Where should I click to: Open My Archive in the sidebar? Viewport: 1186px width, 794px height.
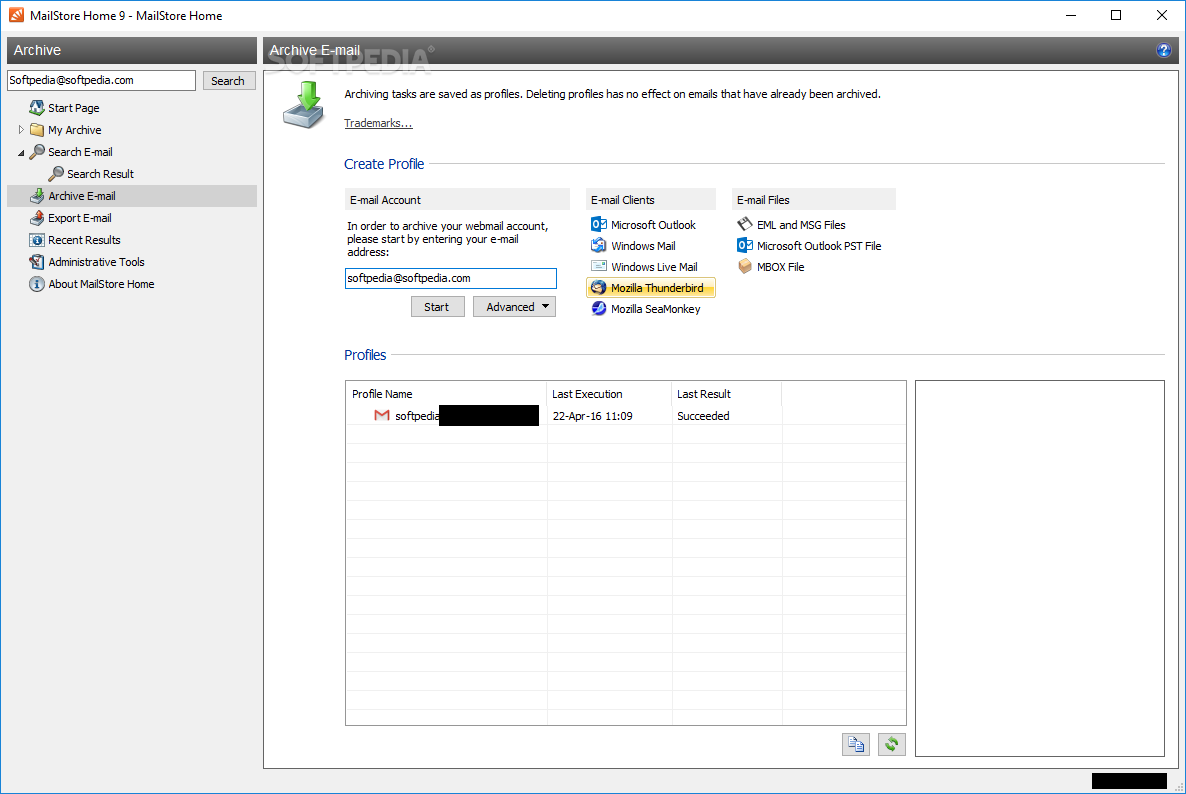pyautogui.click(x=74, y=130)
